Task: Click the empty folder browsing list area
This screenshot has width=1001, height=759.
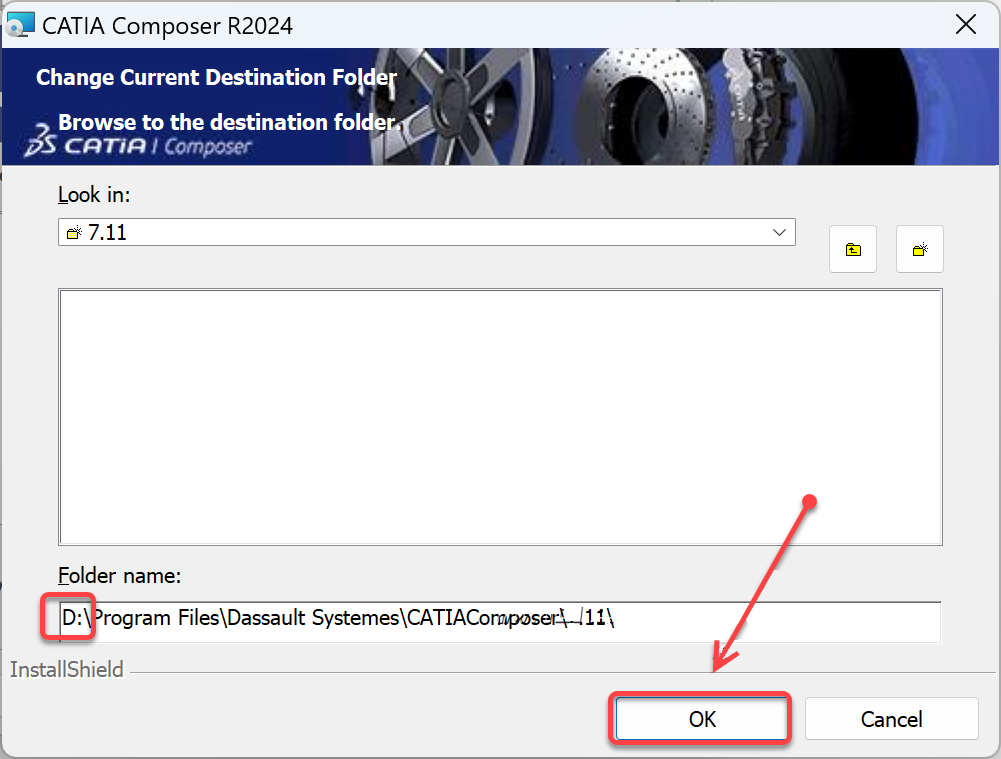Action: point(500,415)
